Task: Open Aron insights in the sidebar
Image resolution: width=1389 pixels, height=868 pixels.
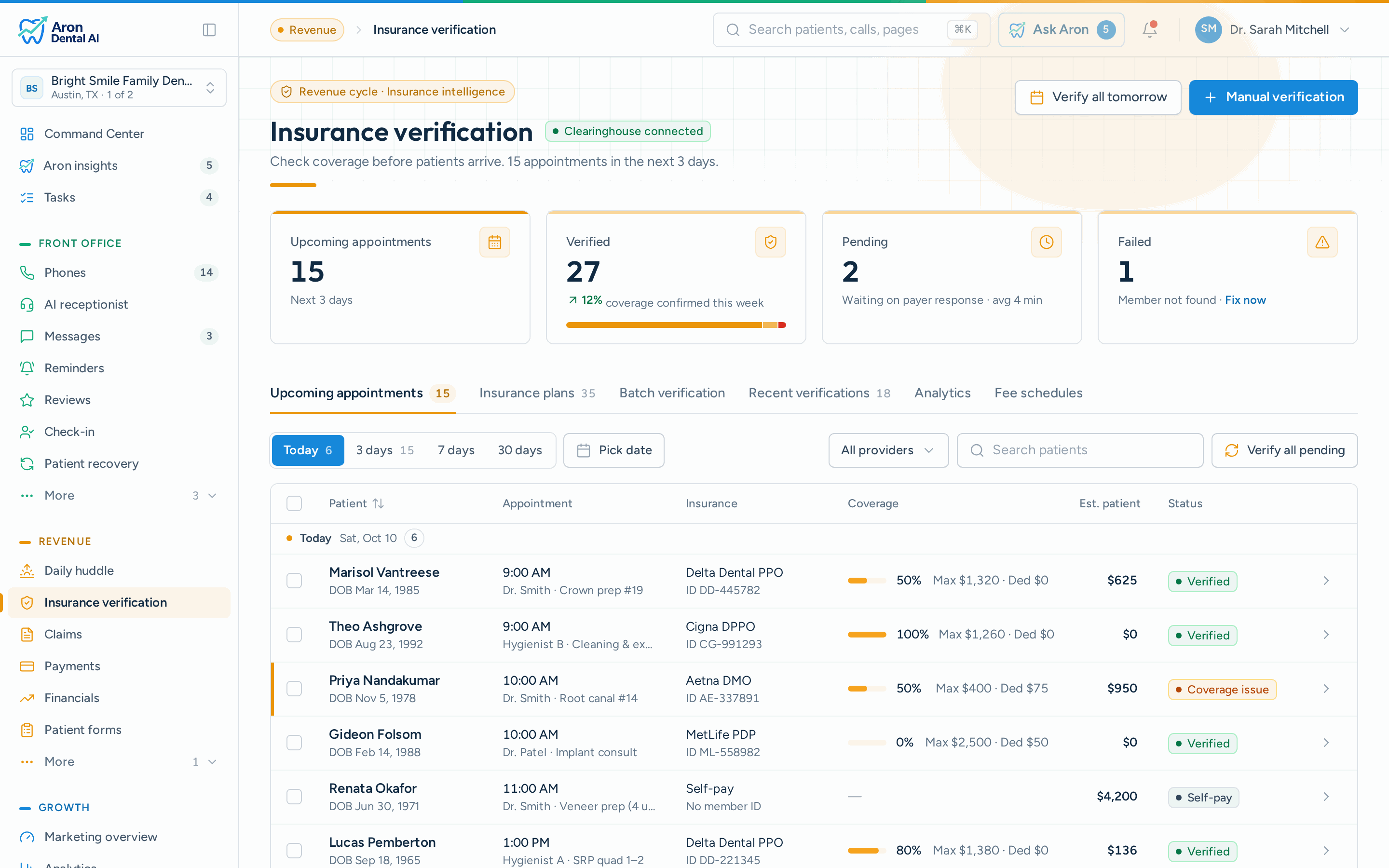Action: [x=120, y=166]
